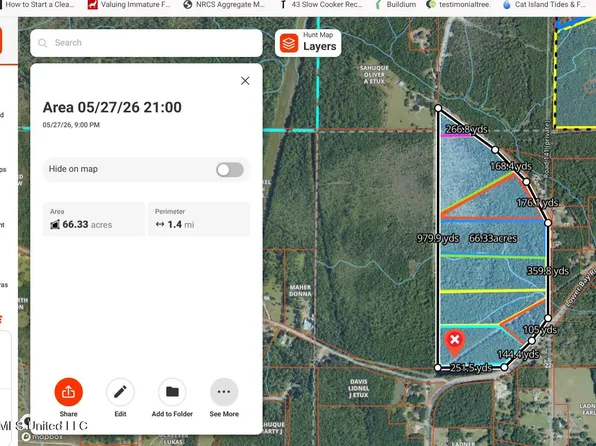The image size is (596, 446).
Task: Focus the Search input field
Action: click(146, 43)
